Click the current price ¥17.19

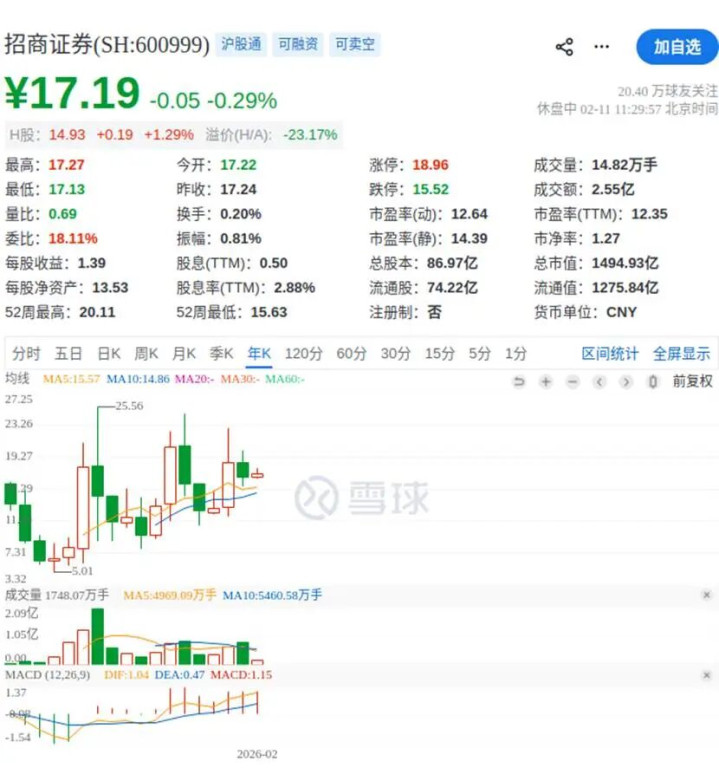coord(72,93)
